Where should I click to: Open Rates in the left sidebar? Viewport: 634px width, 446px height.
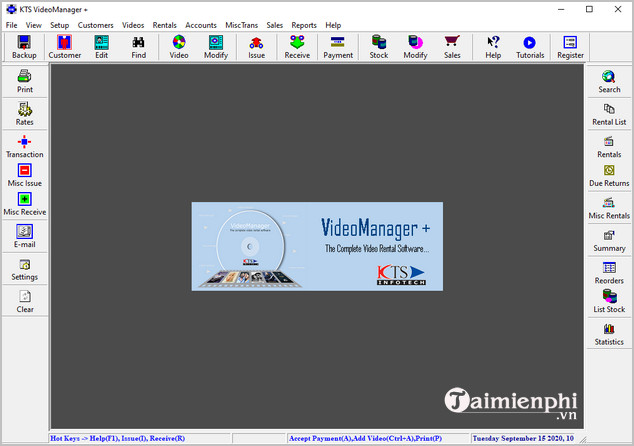coord(25,114)
